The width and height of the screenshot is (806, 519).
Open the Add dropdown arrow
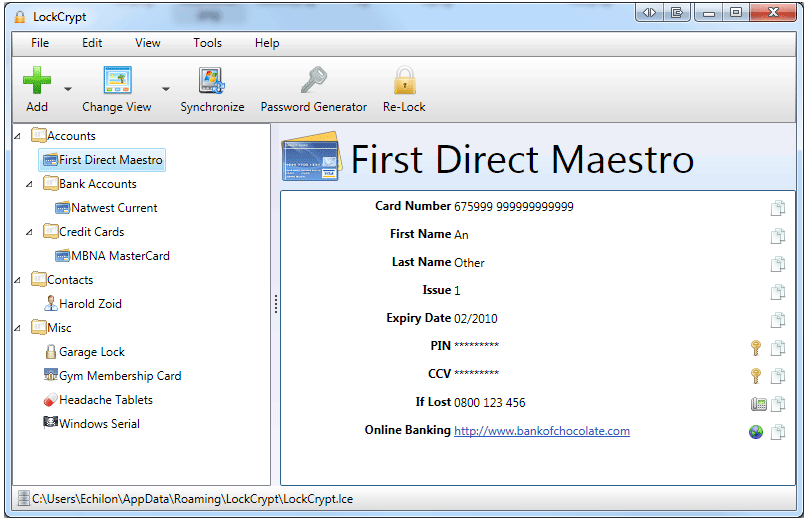point(68,89)
